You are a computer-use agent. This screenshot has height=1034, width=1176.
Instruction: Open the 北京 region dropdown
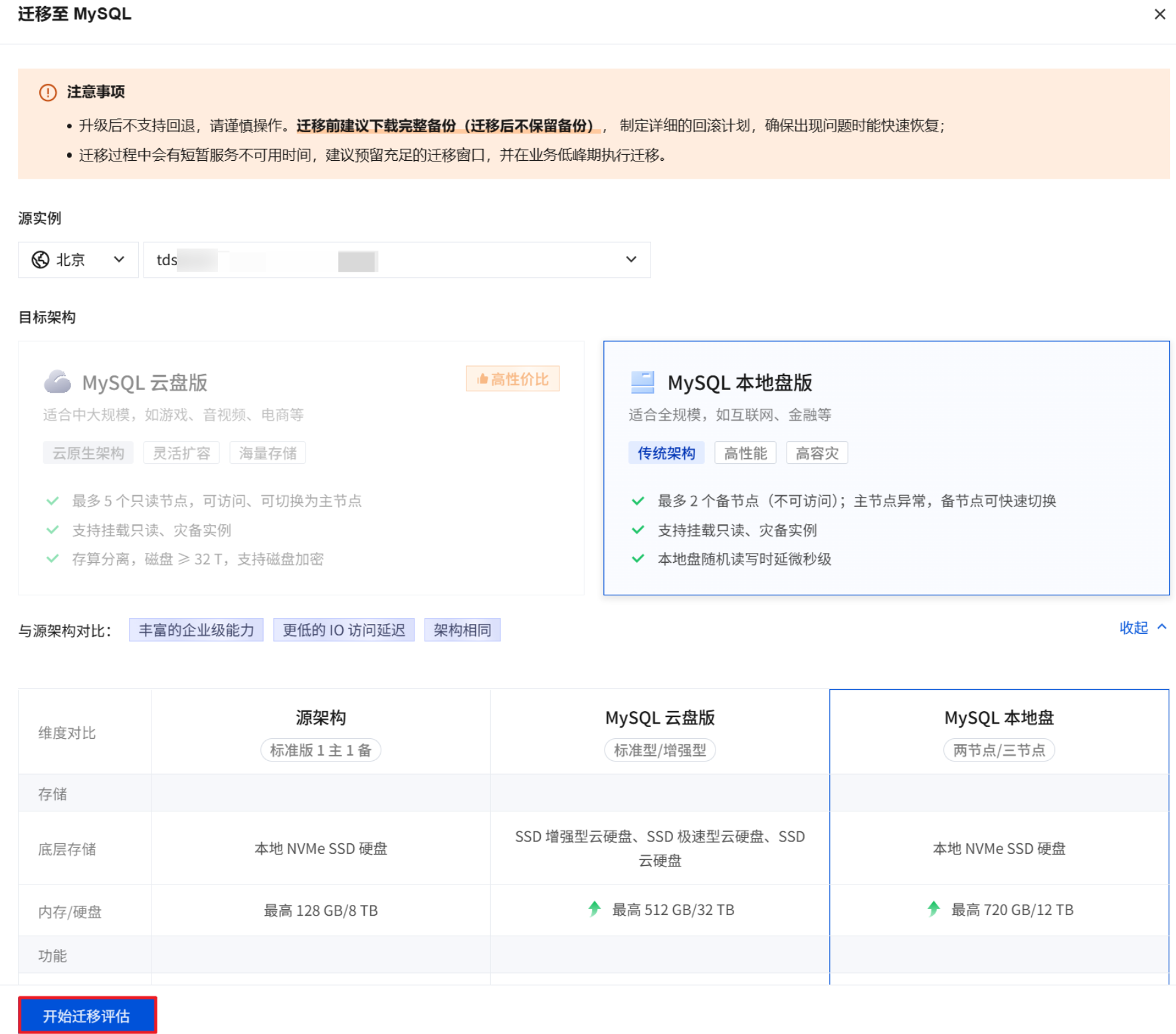pyautogui.click(x=78, y=260)
